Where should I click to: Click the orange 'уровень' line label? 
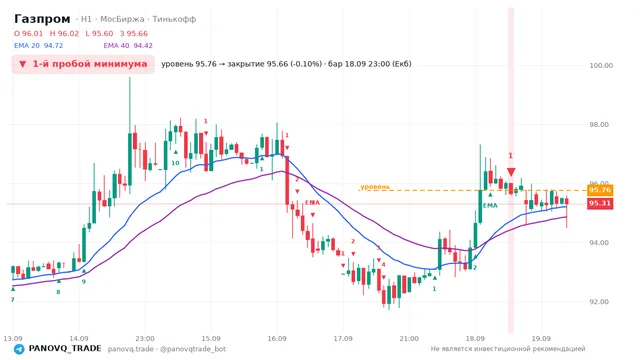click(x=375, y=187)
